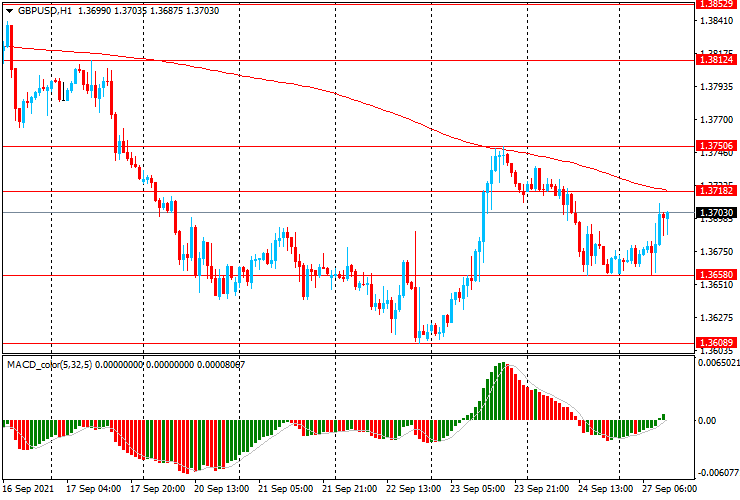Screen dimensions: 740x500
Task: Click the dropdown triangle beside GBPUSD,H1
Action: tap(9, 11)
